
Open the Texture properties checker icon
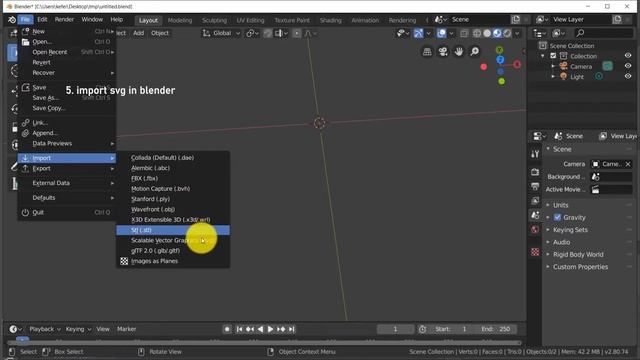535,252
